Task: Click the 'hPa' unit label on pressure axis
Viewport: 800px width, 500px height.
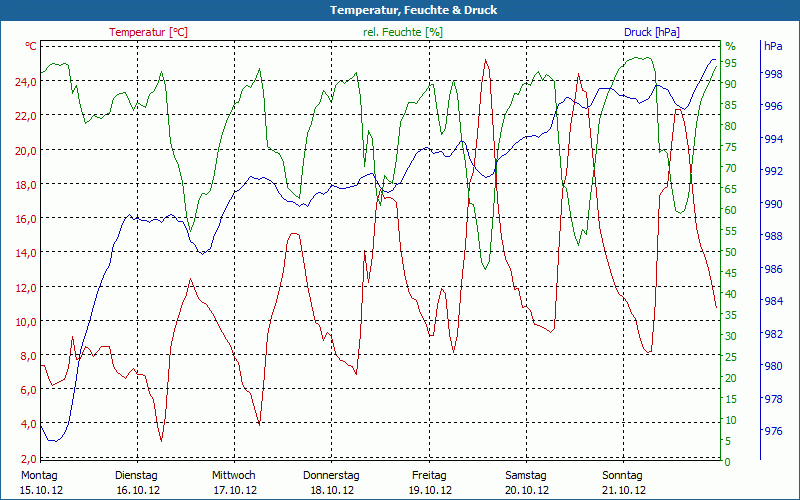Action: pyautogui.click(x=773, y=46)
